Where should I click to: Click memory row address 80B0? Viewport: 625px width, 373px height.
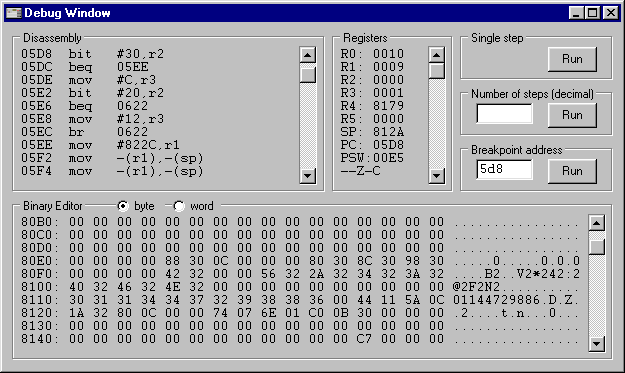39,222
